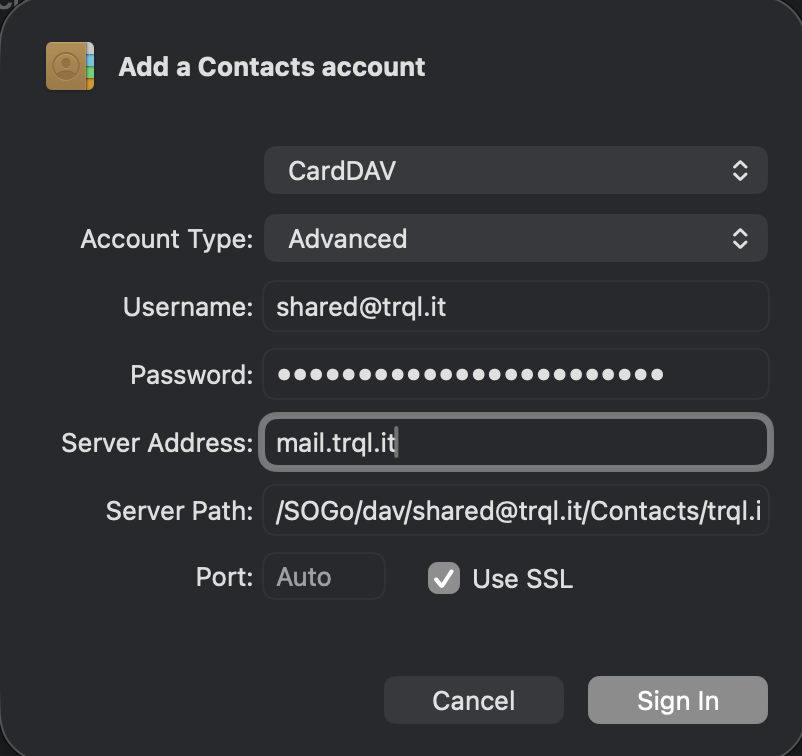Click the Use SSL text label
Image resolution: width=802 pixels, height=756 pixels.
point(522,579)
